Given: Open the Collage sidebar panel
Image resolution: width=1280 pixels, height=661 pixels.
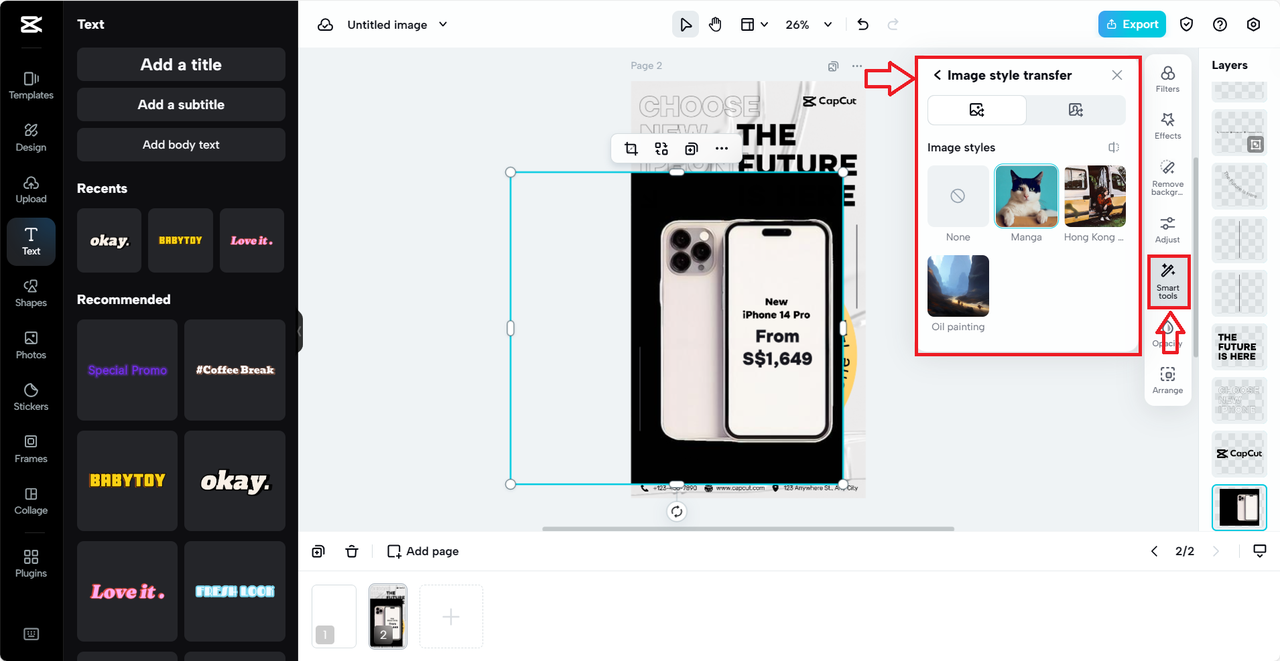Looking at the screenshot, I should [x=31, y=501].
